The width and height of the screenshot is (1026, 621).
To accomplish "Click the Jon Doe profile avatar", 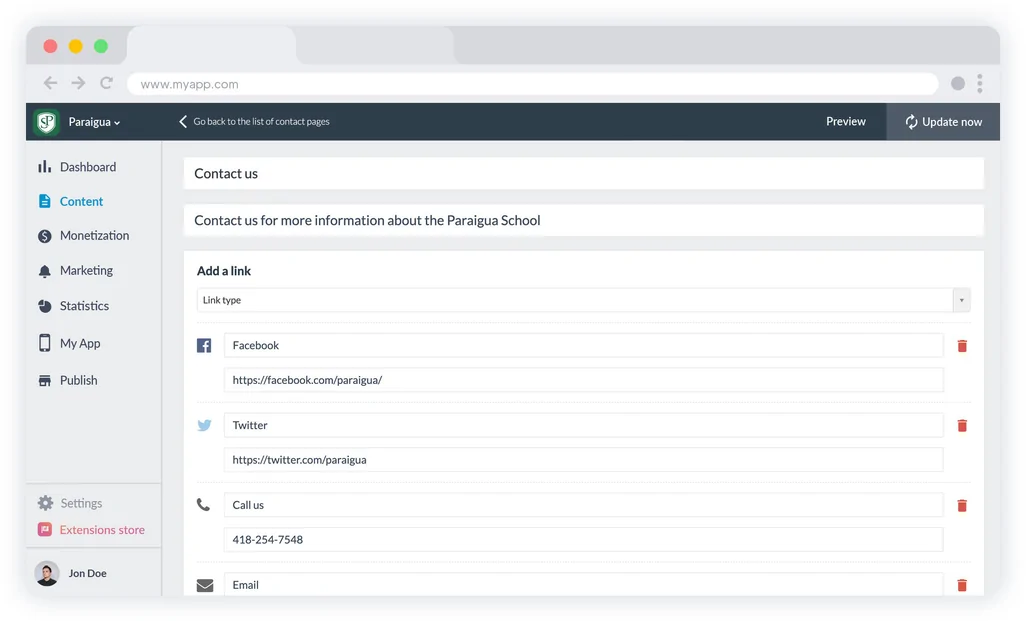I will (x=47, y=573).
